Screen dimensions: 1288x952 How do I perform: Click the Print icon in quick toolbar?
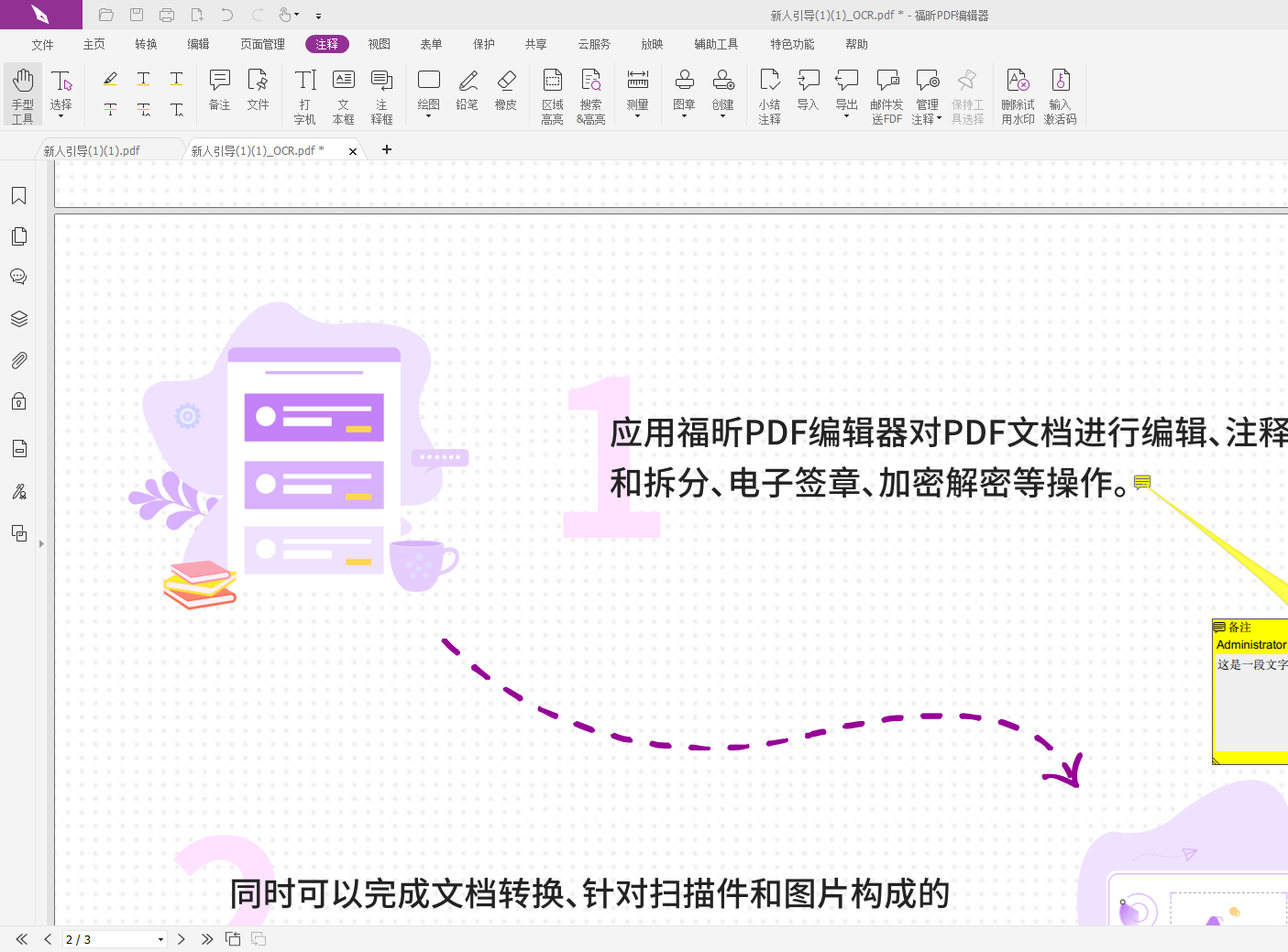[x=167, y=15]
